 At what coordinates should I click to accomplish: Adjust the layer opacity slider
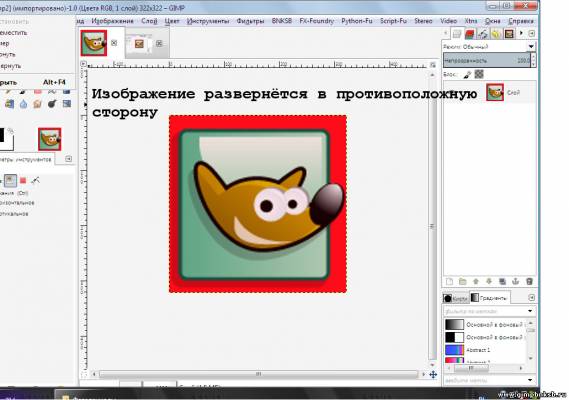(487, 60)
